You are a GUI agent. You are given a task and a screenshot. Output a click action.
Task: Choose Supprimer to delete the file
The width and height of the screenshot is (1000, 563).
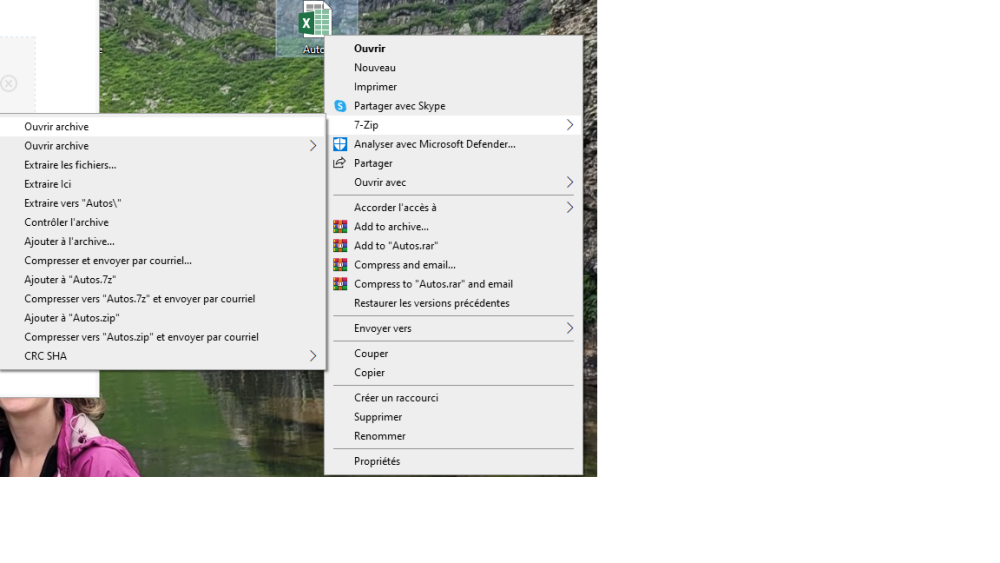tap(378, 417)
